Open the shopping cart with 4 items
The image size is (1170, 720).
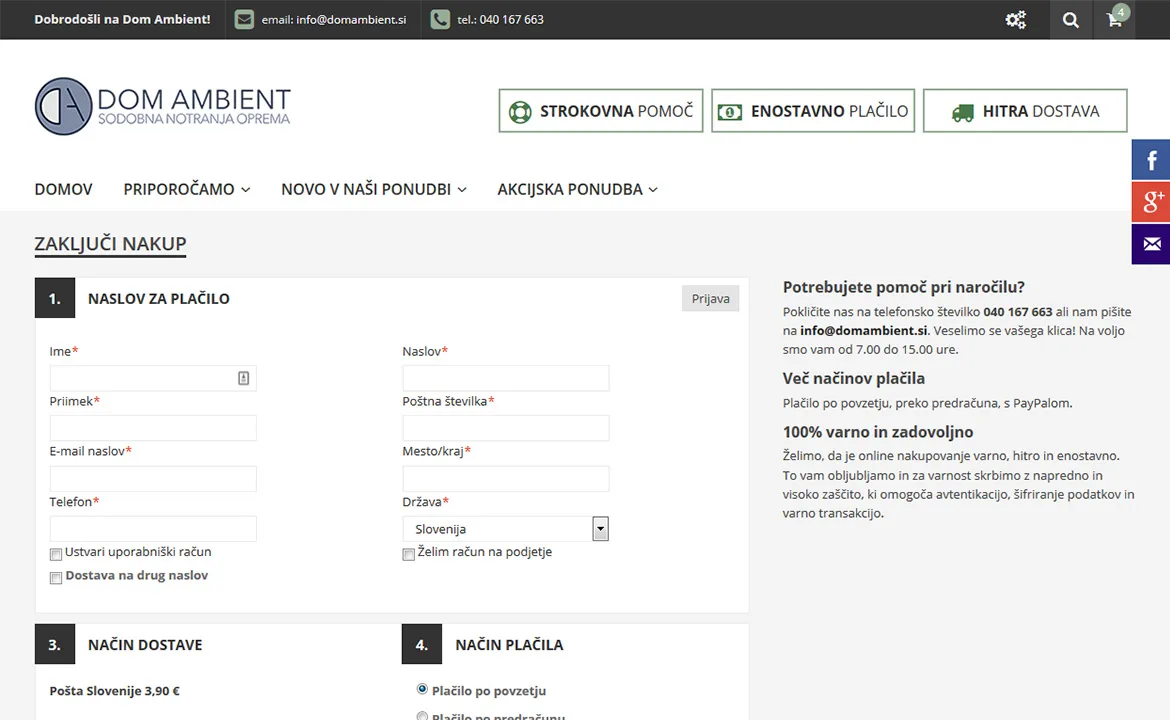pyautogui.click(x=1115, y=19)
